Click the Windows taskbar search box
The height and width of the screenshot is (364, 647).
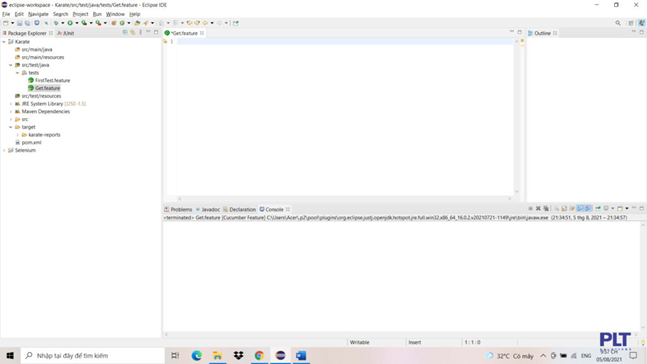(92, 355)
